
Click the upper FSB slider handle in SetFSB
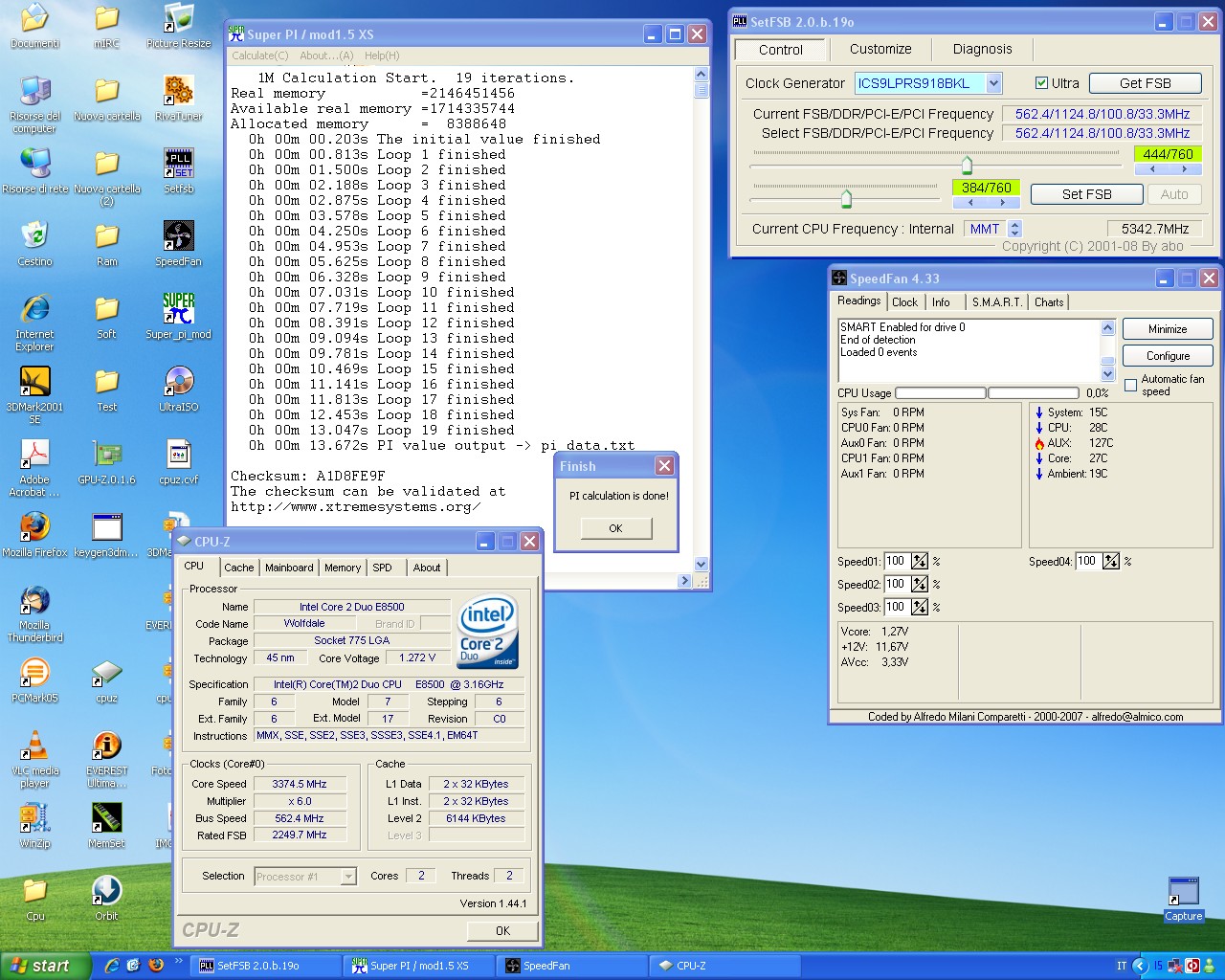967,166
